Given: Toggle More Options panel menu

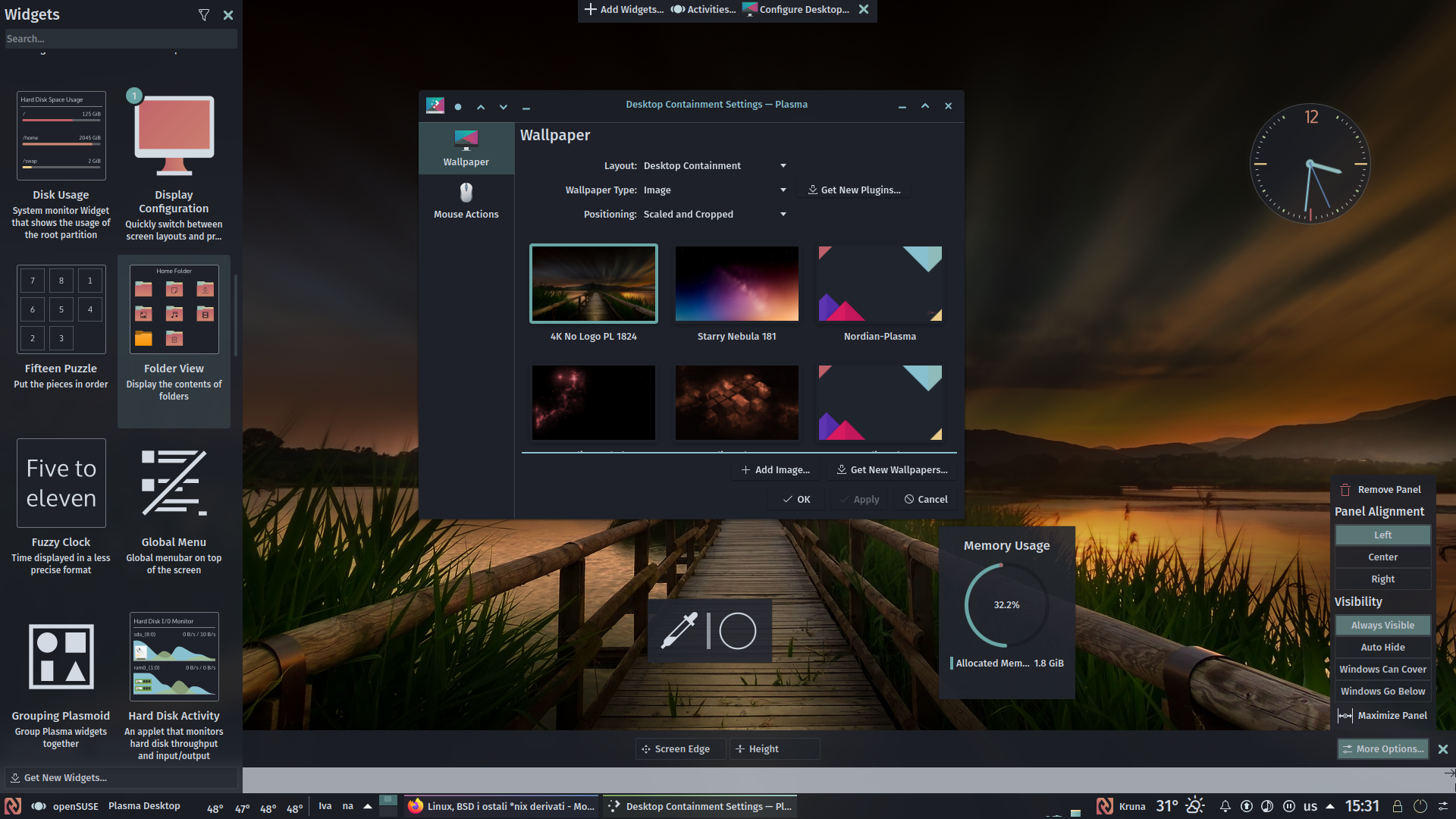Looking at the screenshot, I should click(x=1383, y=749).
